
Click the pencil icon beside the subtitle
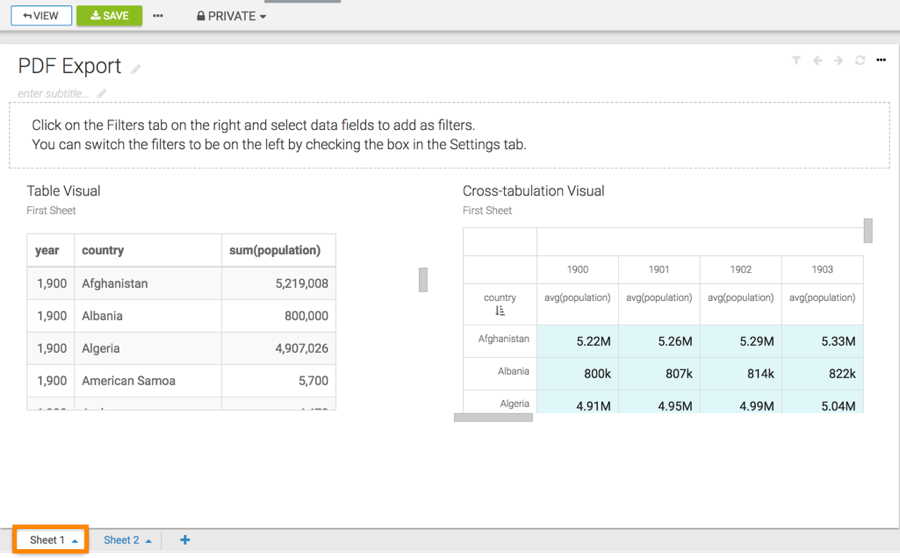coord(101,94)
